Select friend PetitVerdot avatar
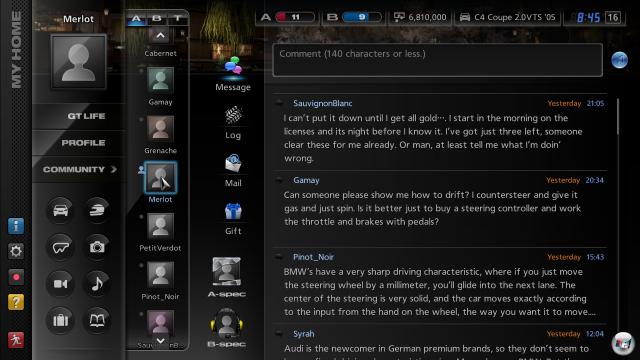Viewport: 640px width, 360px height. [x=160, y=226]
